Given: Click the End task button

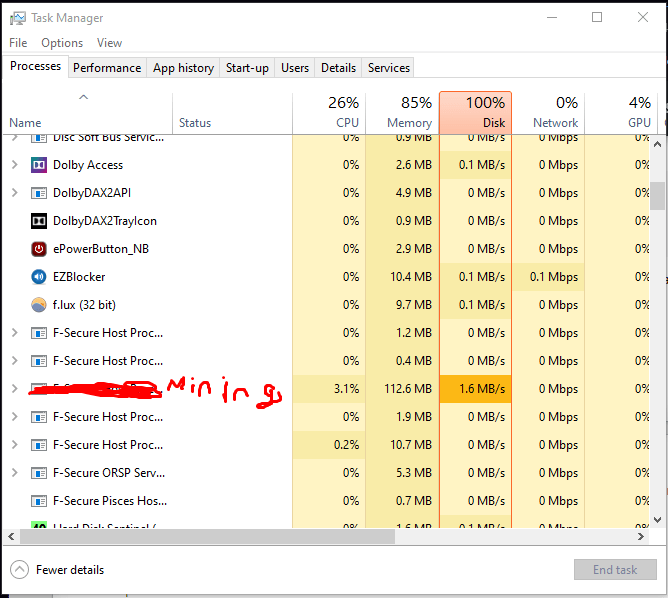Looking at the screenshot, I should coord(615,569).
